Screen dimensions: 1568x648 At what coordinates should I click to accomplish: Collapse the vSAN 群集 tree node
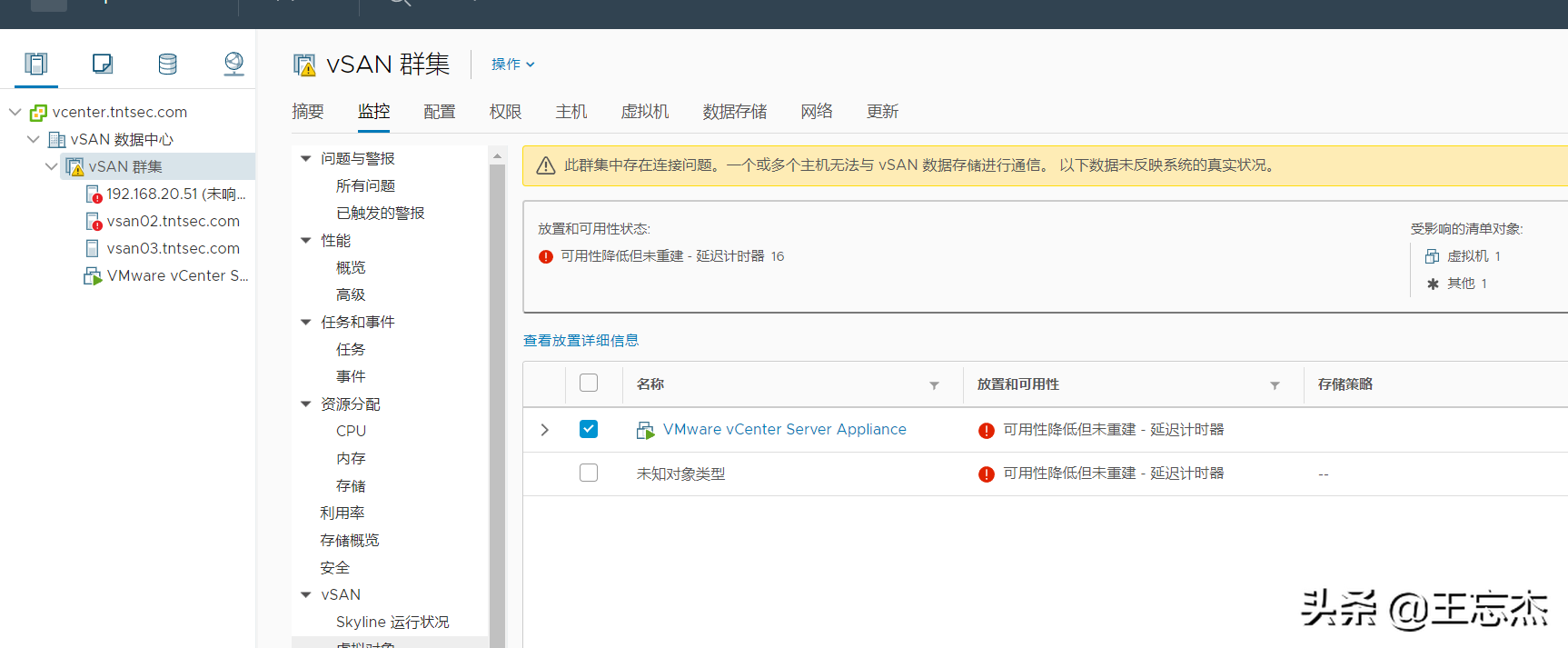[x=52, y=166]
